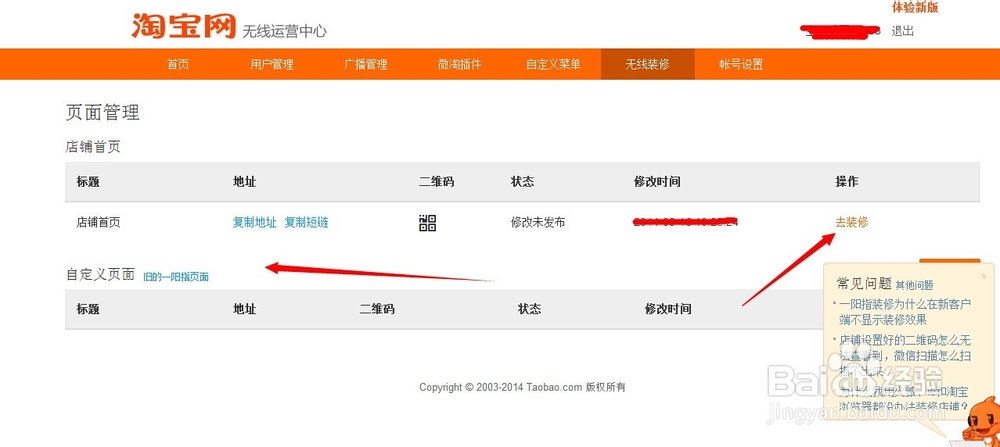
Task: Open the 旧的一阳指页面 link
Action: point(175,277)
